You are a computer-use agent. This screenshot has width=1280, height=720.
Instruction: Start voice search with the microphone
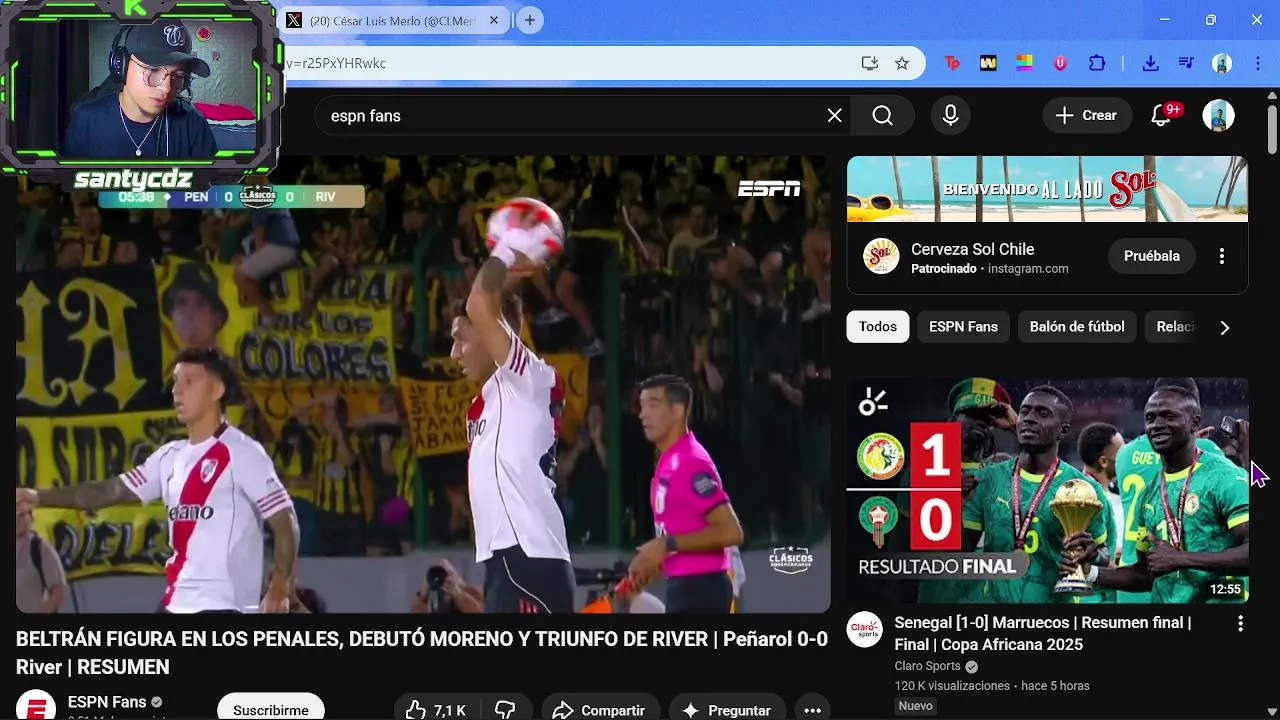tap(951, 116)
